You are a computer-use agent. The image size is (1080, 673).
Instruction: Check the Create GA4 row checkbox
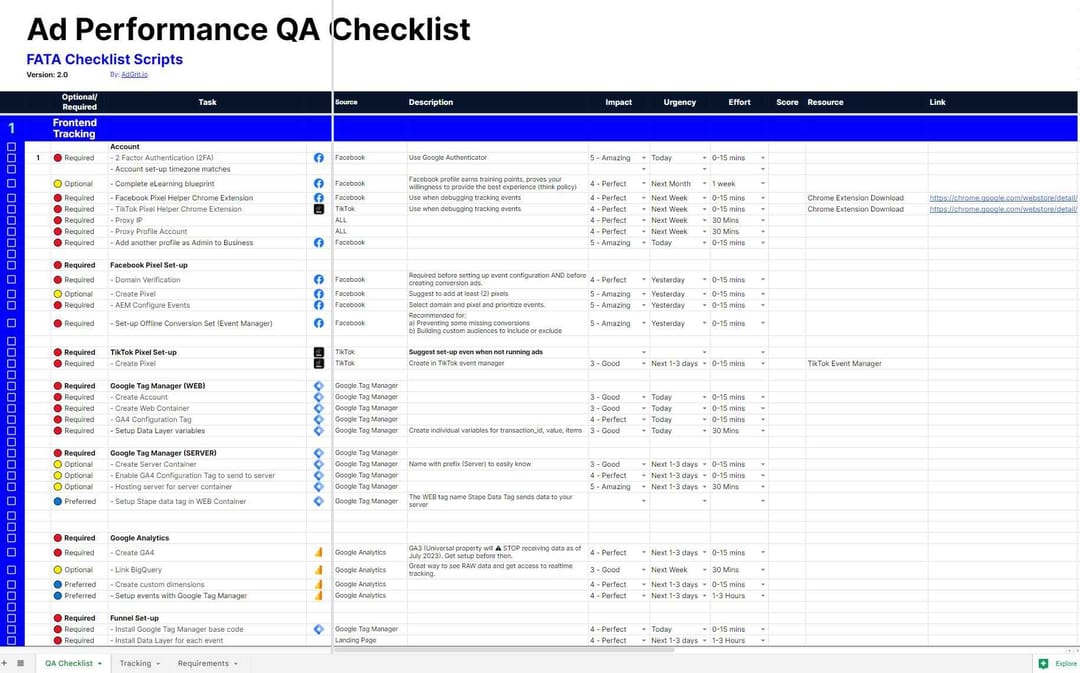(x=11, y=552)
